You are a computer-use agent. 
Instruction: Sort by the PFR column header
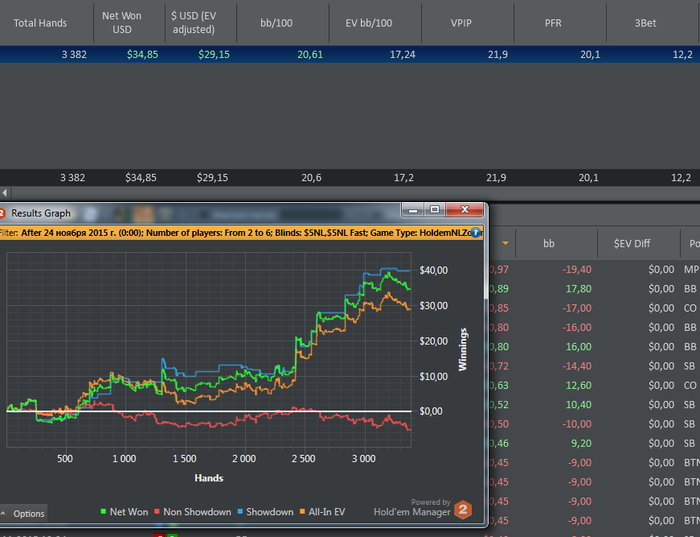[560, 23]
